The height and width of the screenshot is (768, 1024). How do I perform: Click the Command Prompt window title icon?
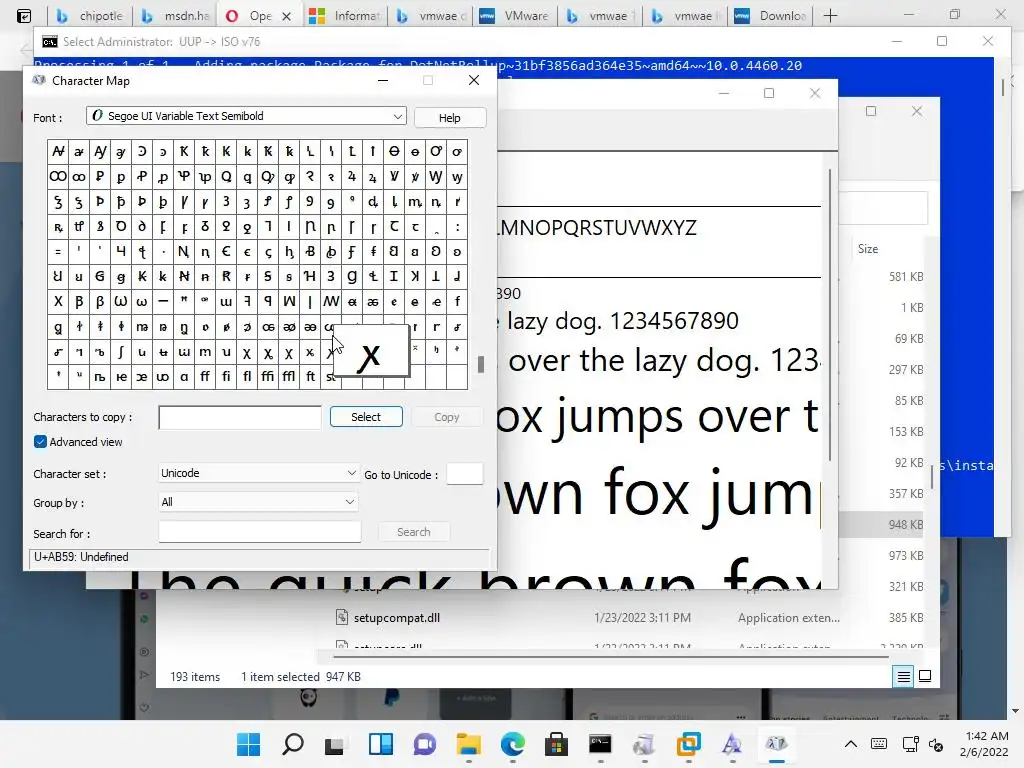coord(50,42)
